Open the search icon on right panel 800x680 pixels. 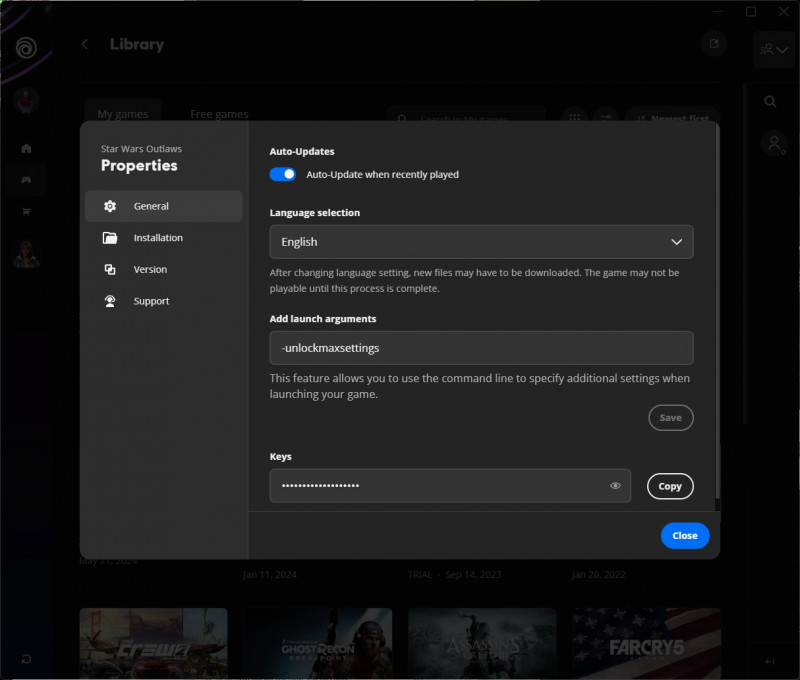[x=770, y=102]
